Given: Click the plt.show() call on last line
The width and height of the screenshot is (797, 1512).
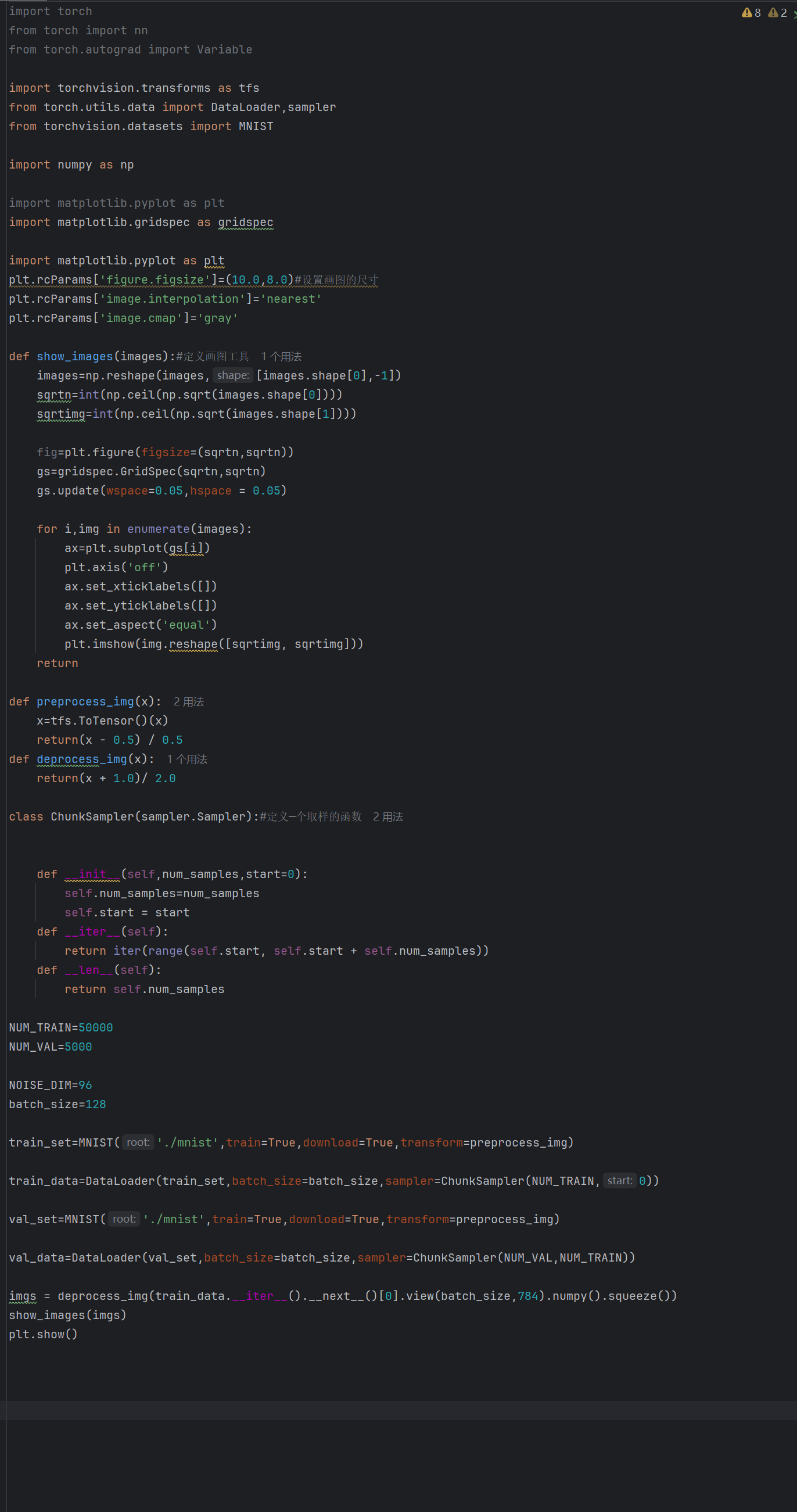Looking at the screenshot, I should tap(43, 1334).
